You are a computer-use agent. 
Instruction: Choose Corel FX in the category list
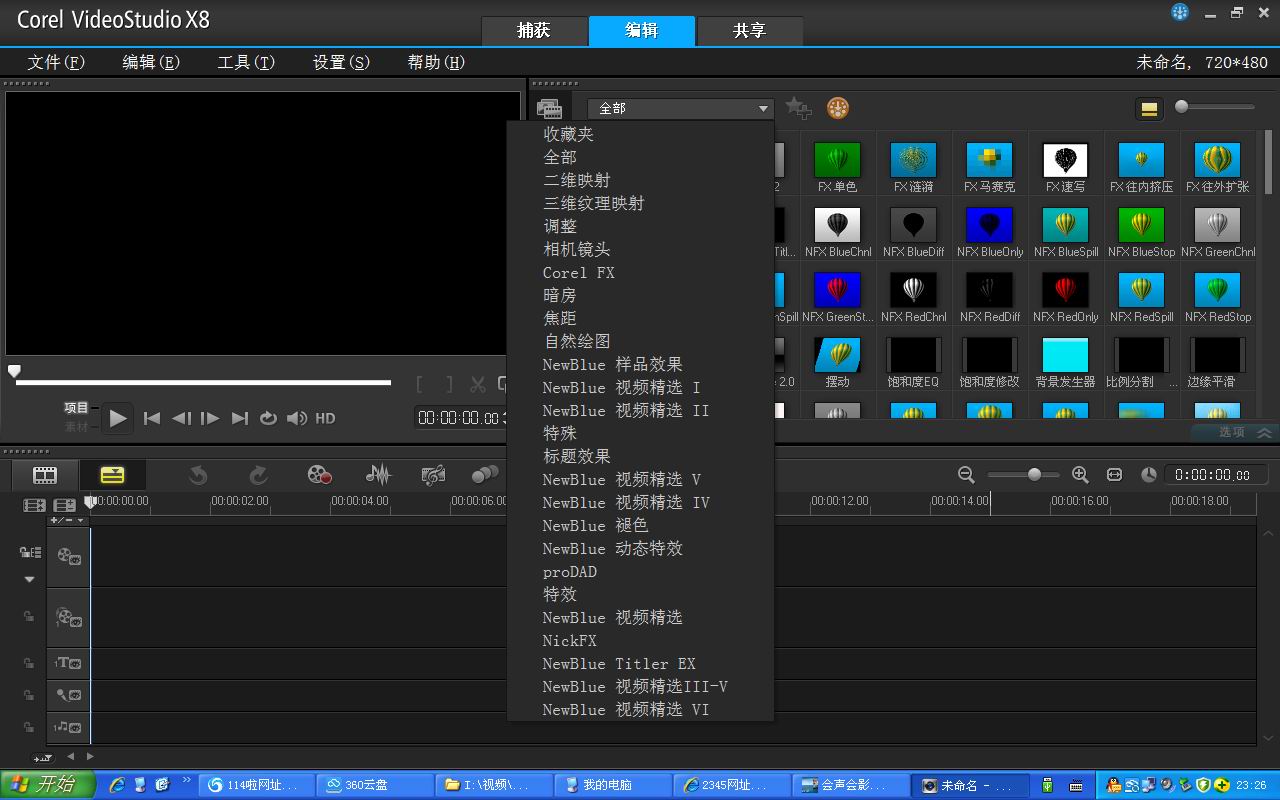tap(579, 272)
